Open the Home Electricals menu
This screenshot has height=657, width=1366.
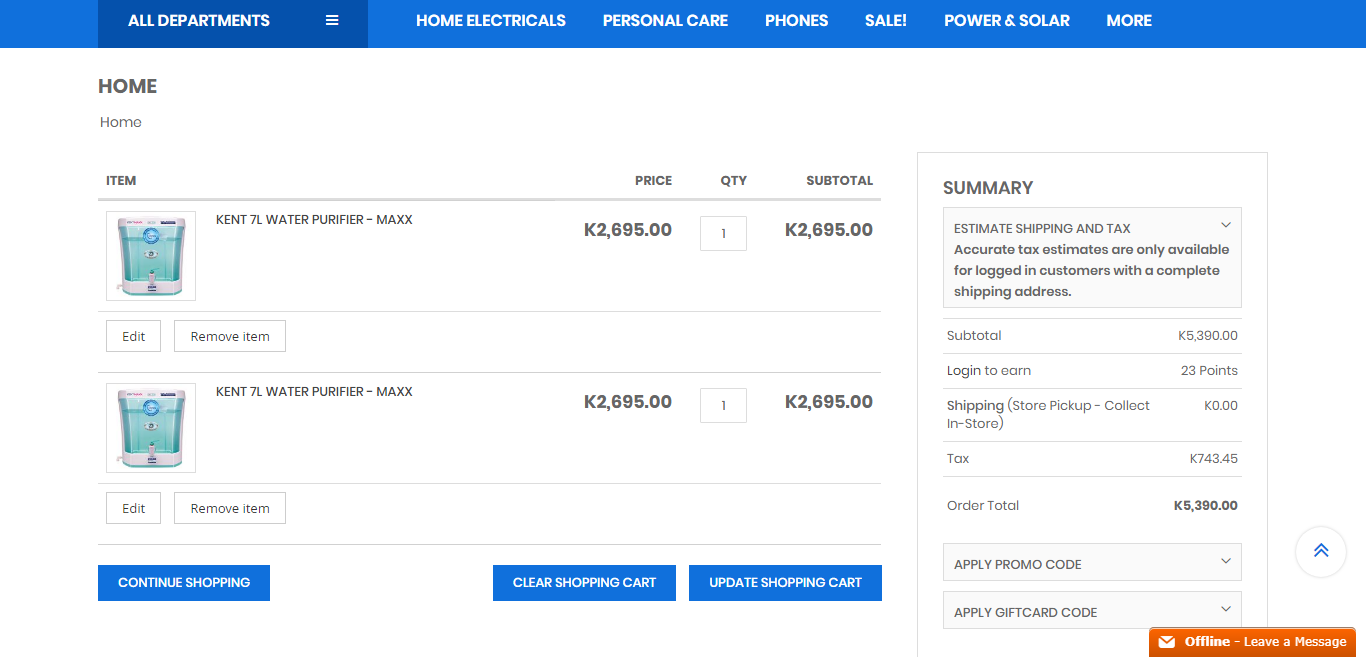[x=491, y=20]
